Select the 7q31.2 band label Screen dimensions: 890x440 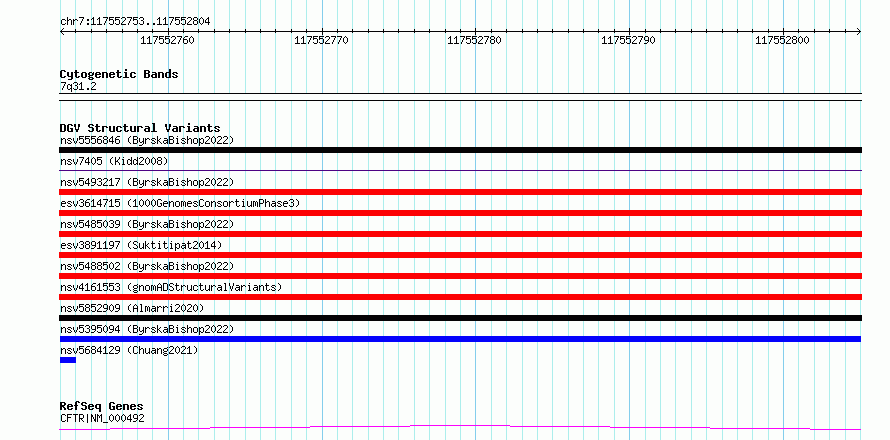[x=78, y=86]
